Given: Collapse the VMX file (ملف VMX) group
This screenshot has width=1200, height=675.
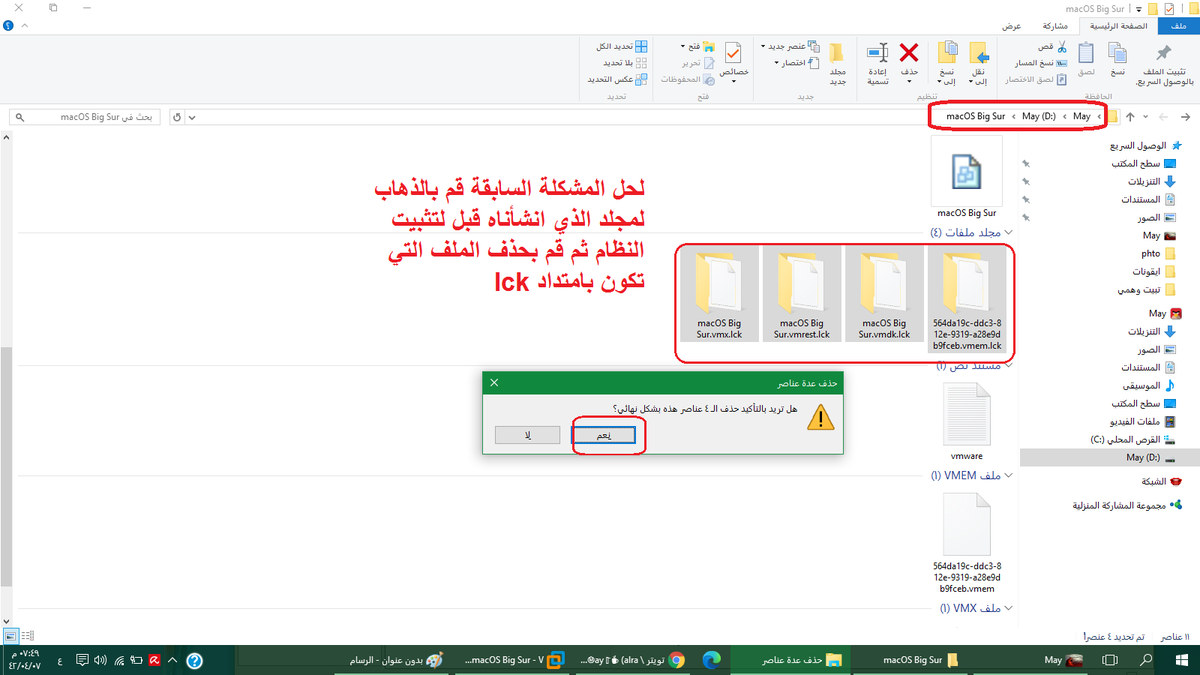Looking at the screenshot, I should [1008, 607].
